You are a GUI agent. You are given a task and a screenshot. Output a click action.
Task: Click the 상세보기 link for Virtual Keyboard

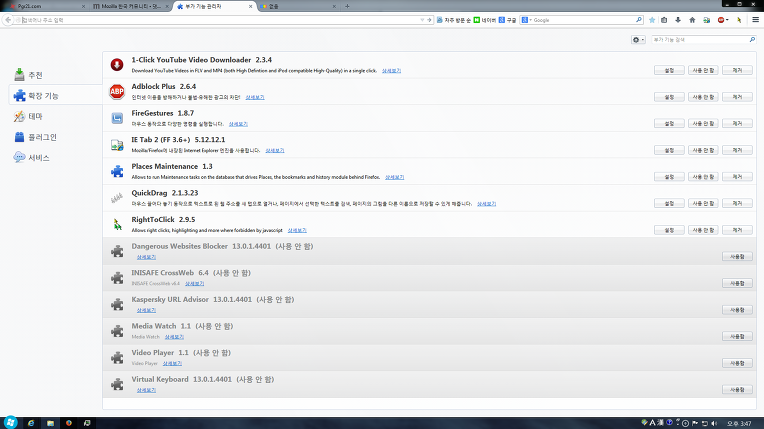tap(146, 390)
